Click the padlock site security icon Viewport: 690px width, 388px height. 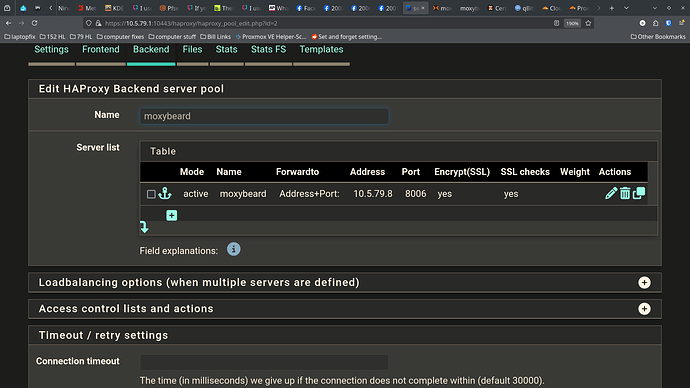tap(99, 23)
